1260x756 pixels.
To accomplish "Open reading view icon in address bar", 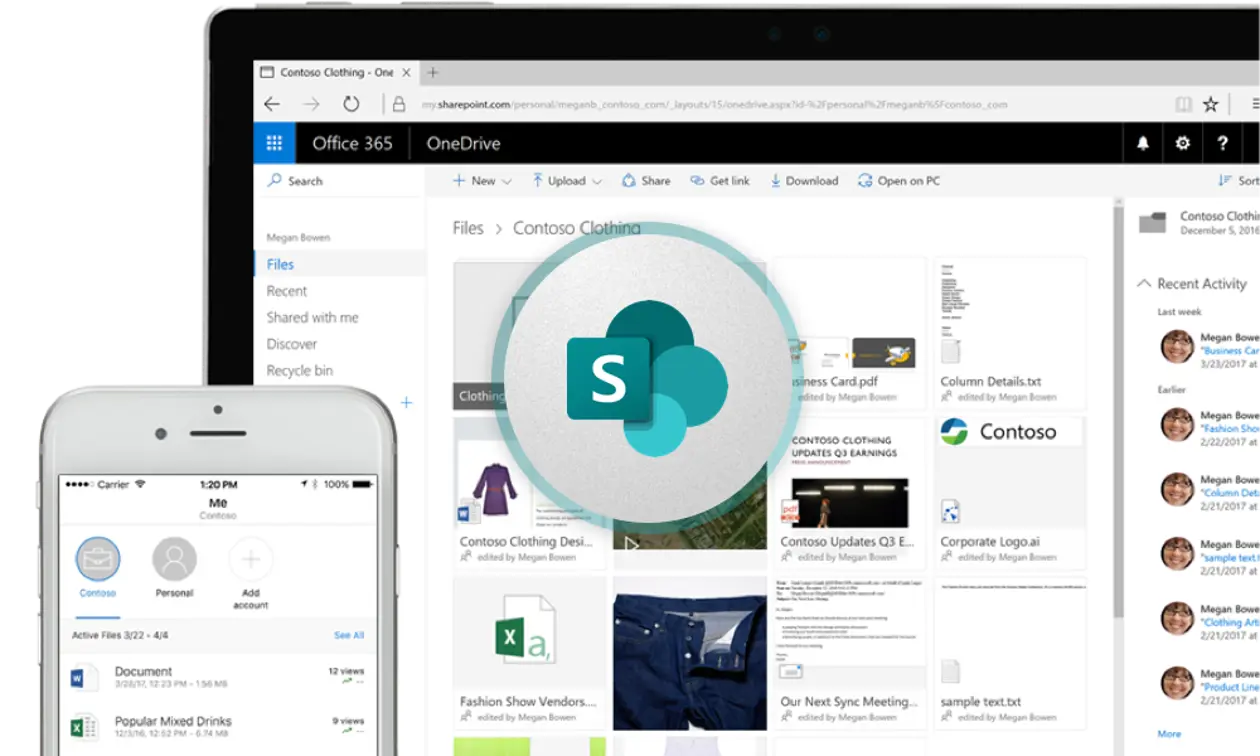I will click(1183, 104).
